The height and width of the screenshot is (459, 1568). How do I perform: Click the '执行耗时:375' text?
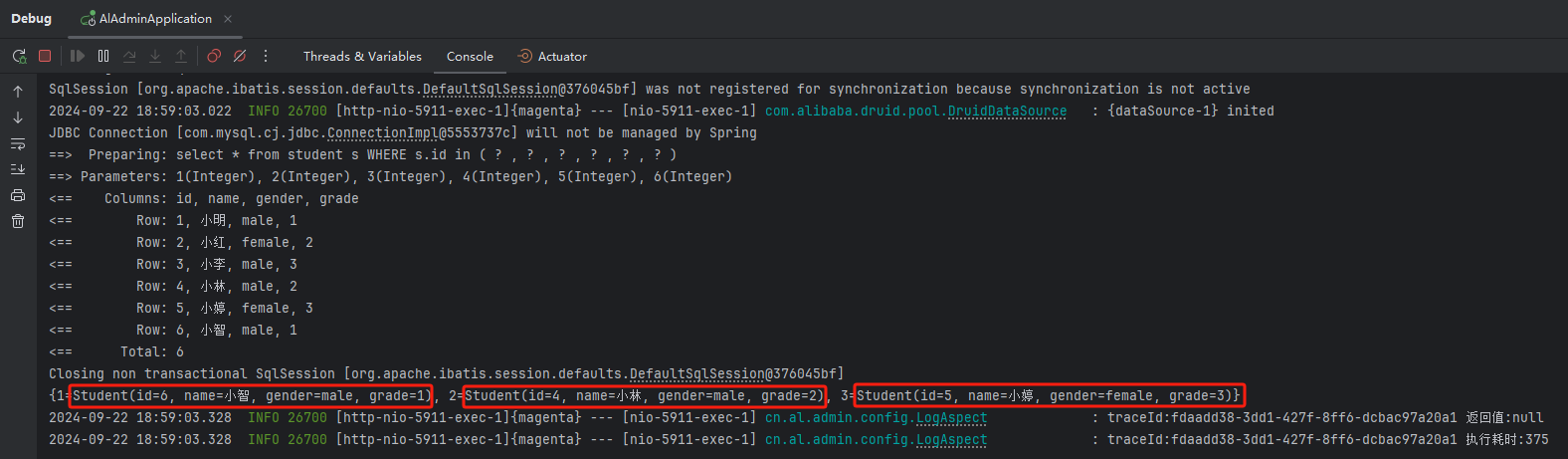(1507, 440)
